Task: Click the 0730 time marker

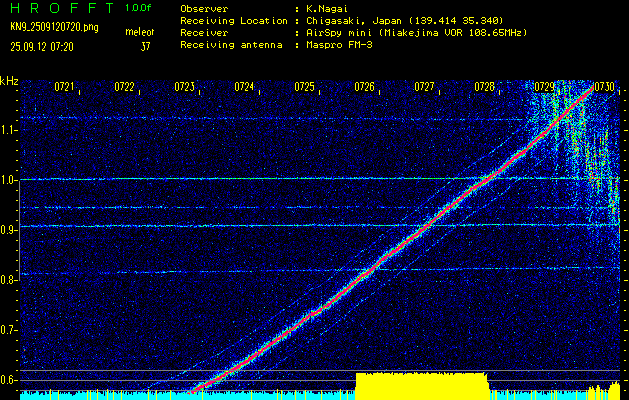Action: pyautogui.click(x=605, y=87)
